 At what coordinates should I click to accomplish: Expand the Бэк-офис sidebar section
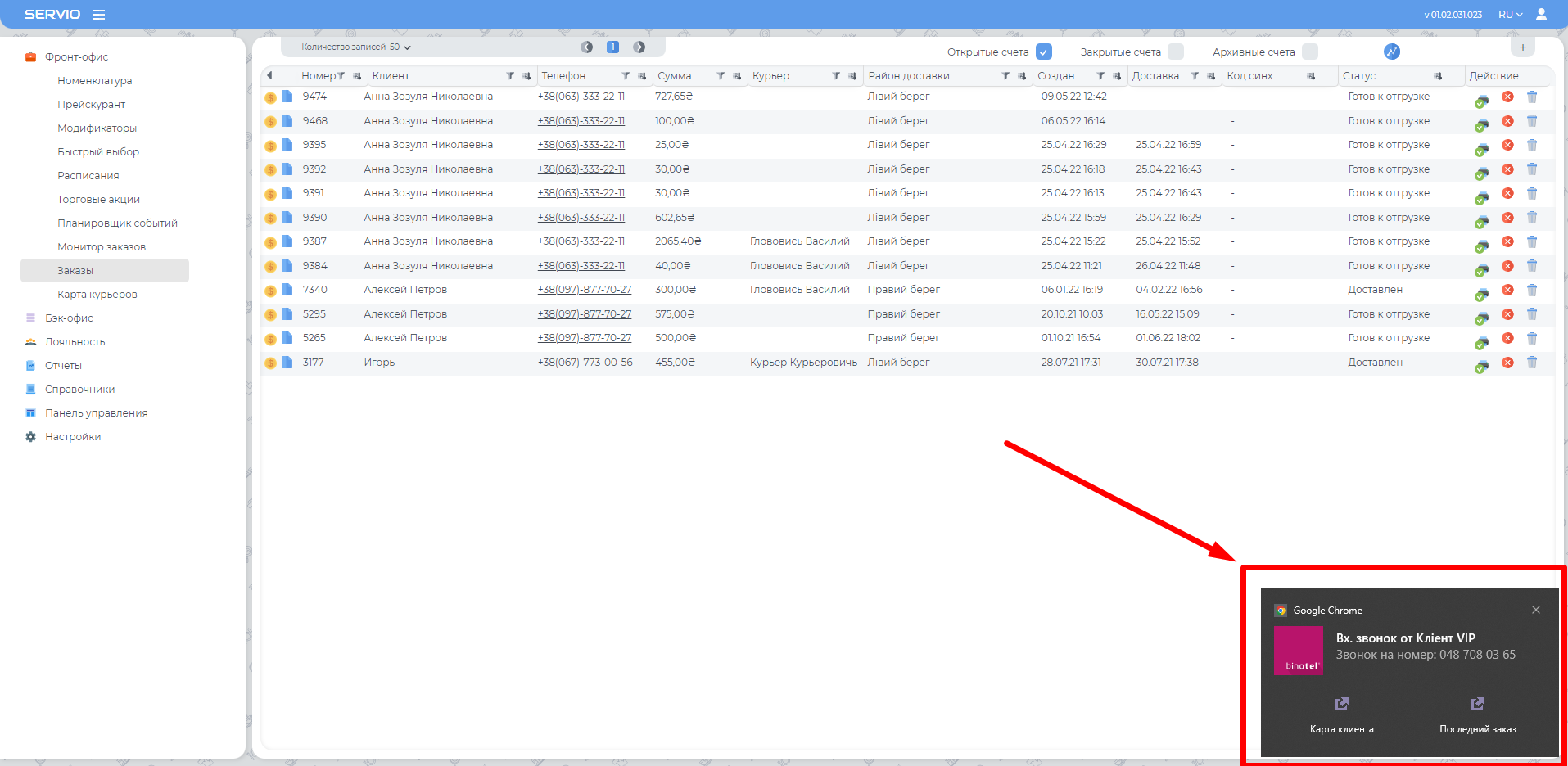tap(69, 318)
